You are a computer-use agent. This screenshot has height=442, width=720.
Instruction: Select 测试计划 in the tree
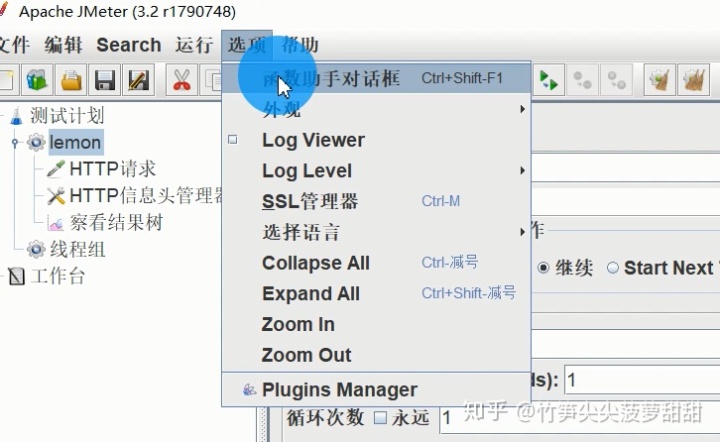click(67, 116)
